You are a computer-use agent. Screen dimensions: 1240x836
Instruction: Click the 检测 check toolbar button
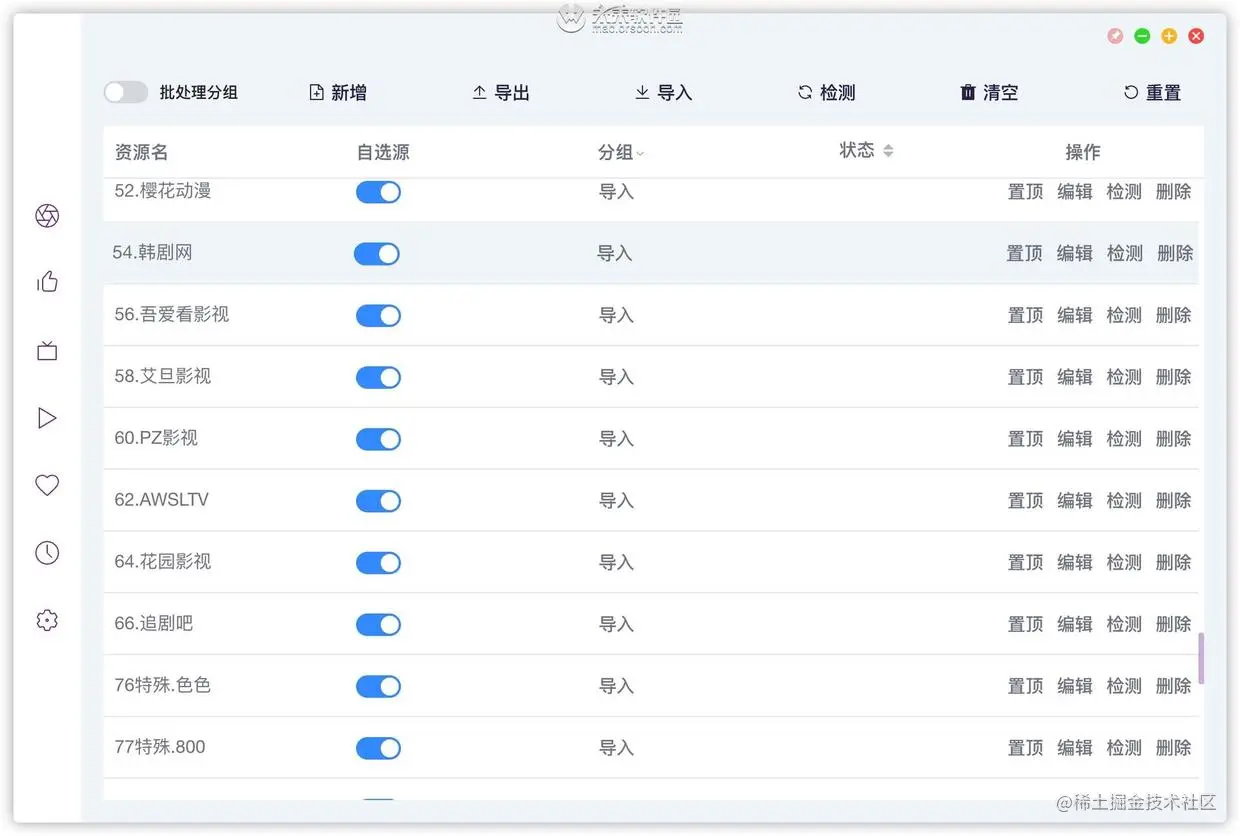827,93
